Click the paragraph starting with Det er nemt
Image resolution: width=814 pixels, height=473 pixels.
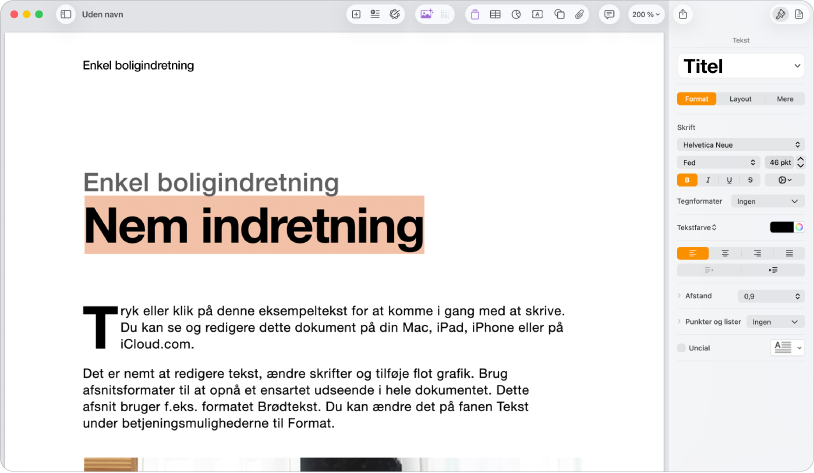click(306, 398)
